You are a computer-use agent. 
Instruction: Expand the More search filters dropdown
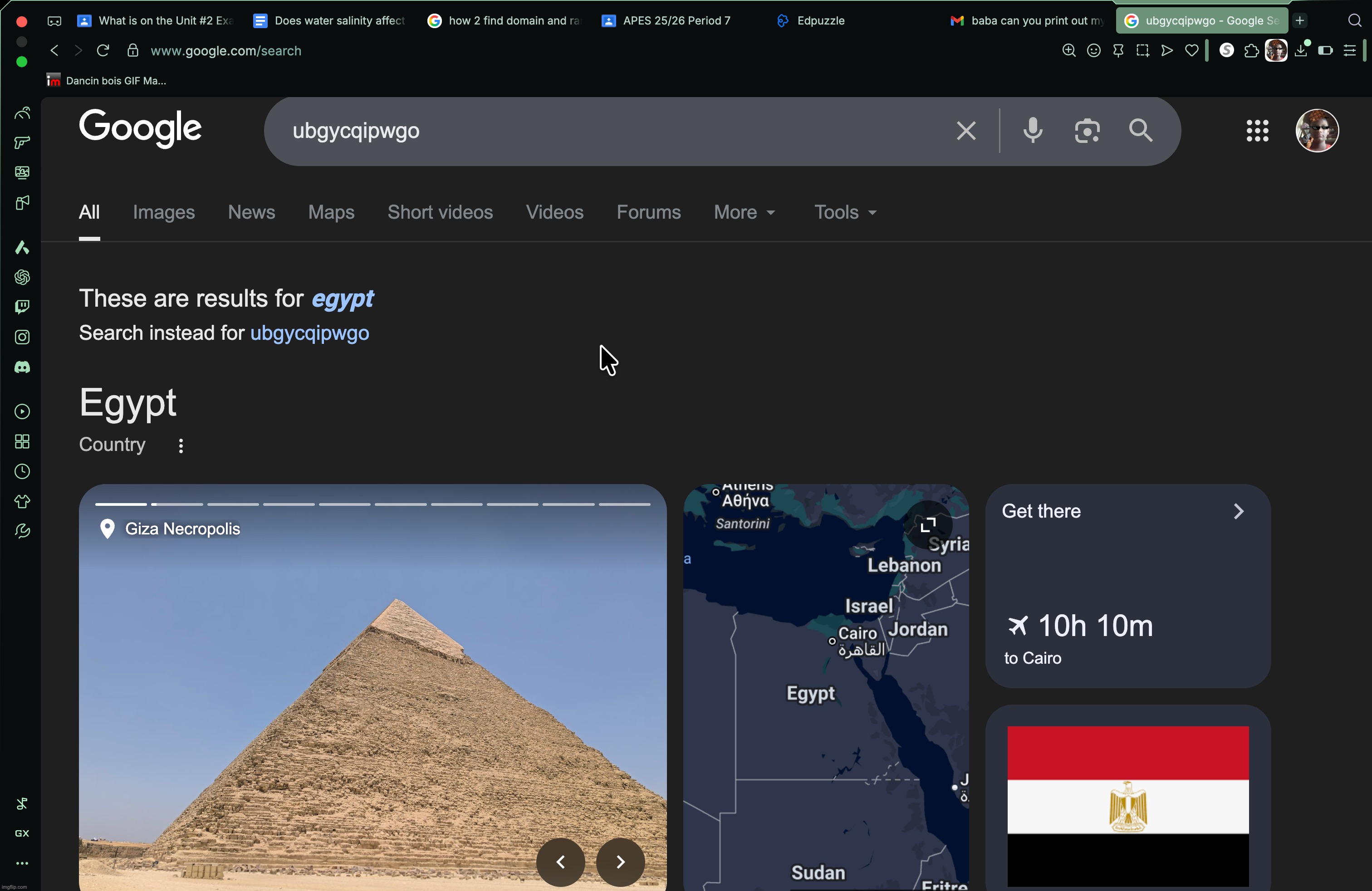(x=744, y=213)
